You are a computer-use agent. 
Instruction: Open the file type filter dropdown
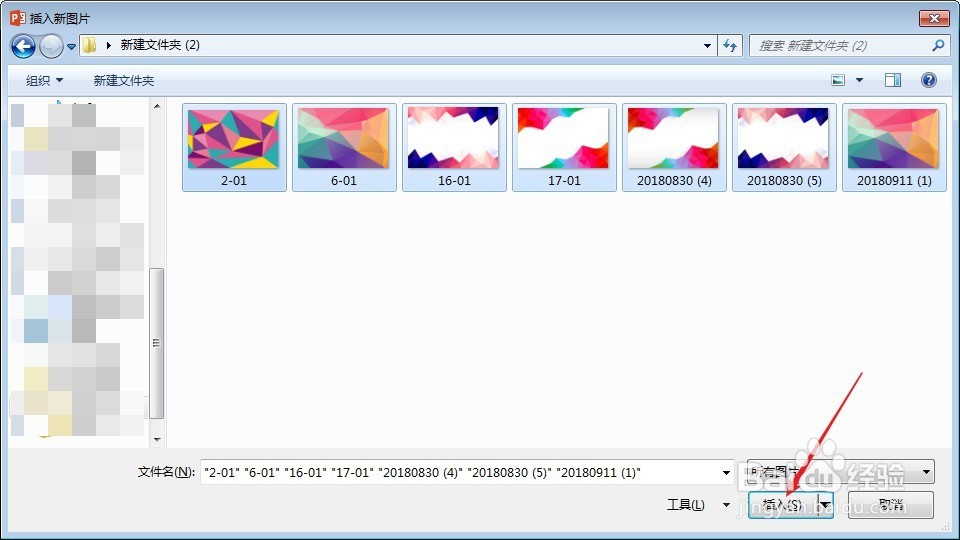[841, 471]
